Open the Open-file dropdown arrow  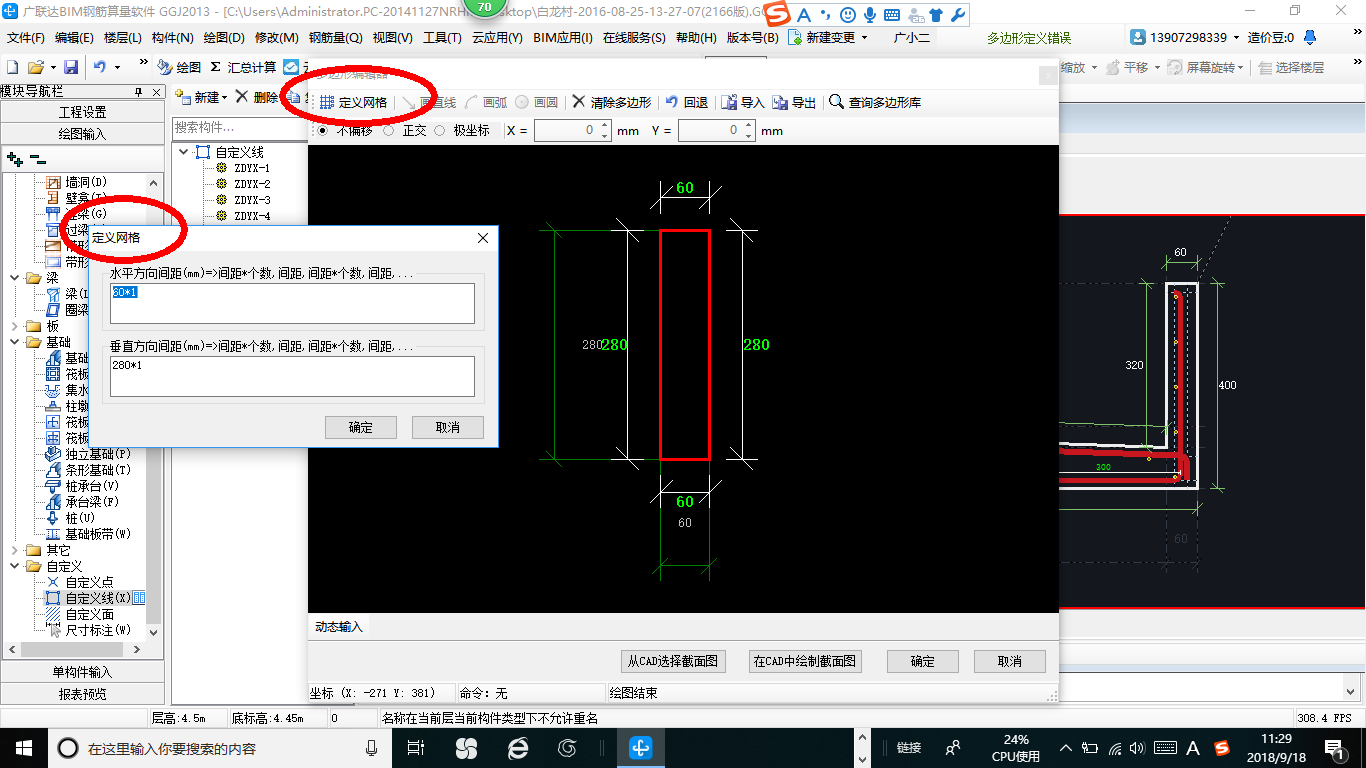pos(51,67)
